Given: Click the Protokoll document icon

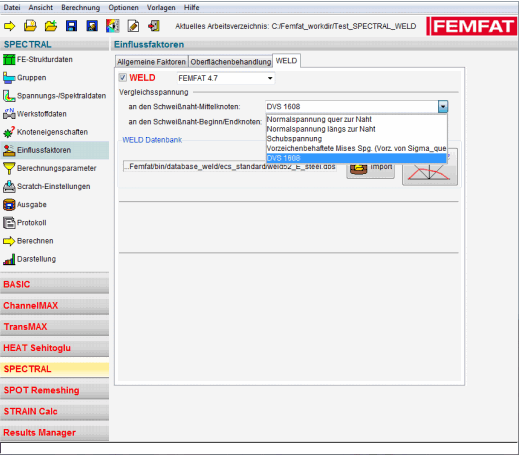Looking at the screenshot, I should click(9, 223).
